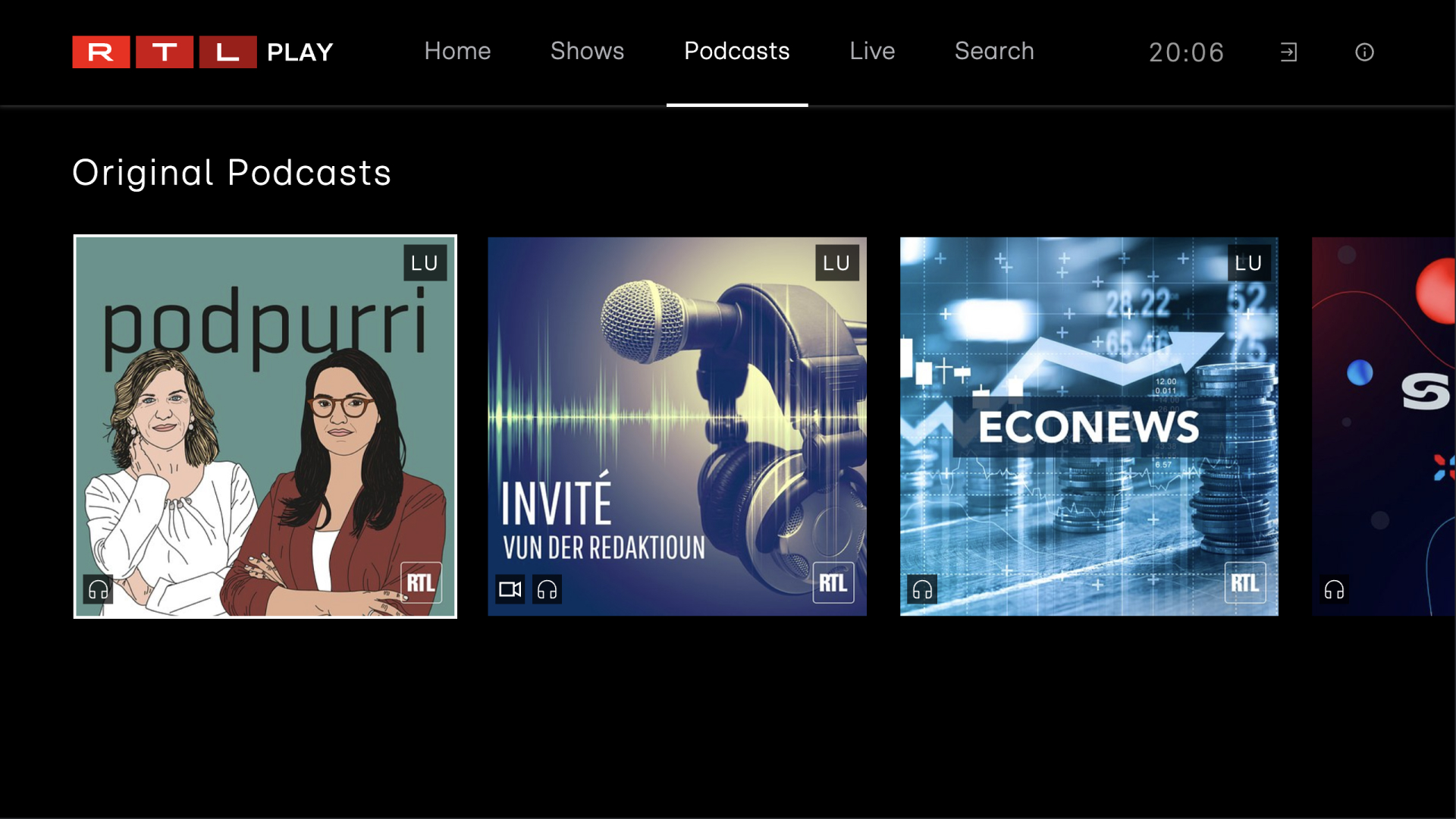Open the Live tab

coord(872,51)
